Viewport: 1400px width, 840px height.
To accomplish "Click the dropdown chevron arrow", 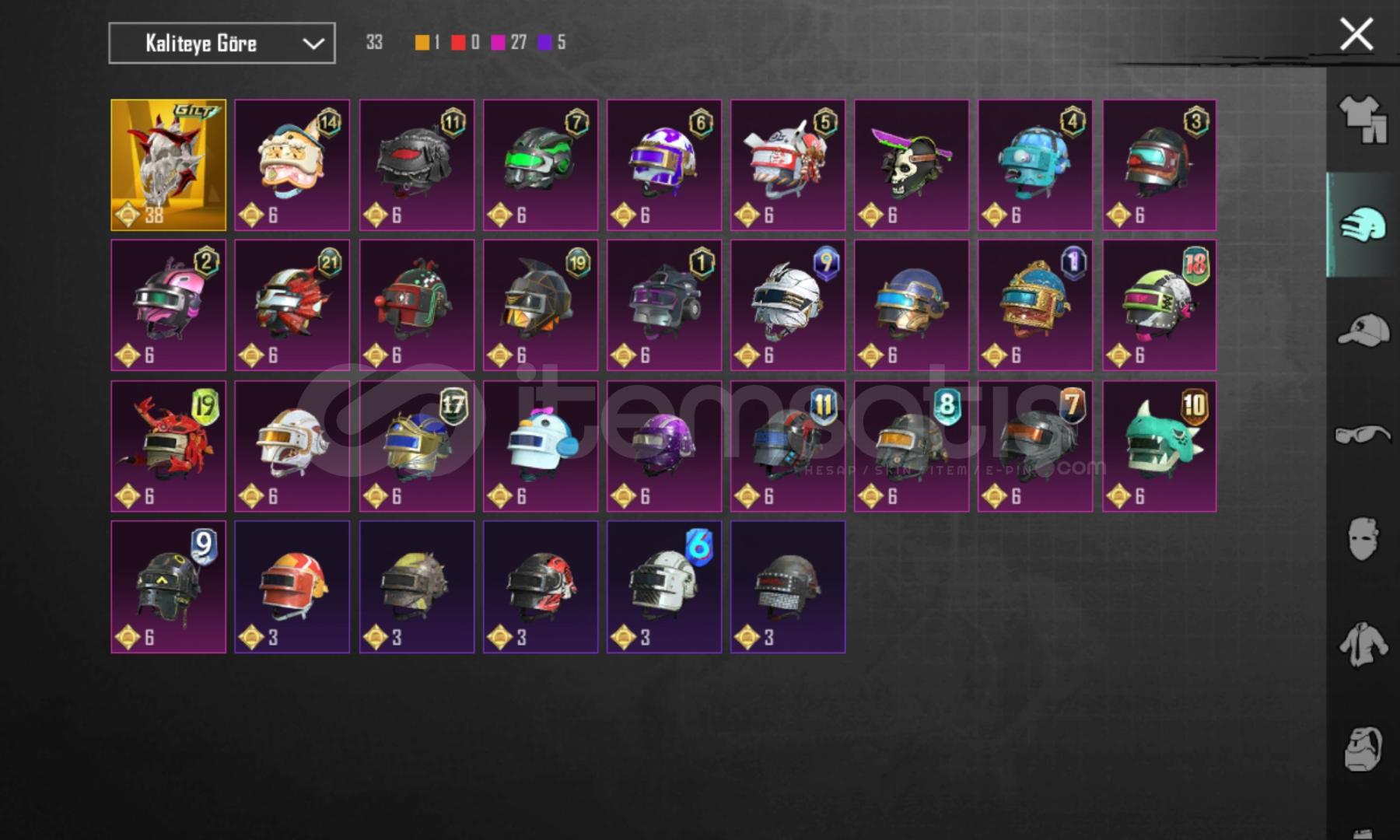I will (313, 44).
